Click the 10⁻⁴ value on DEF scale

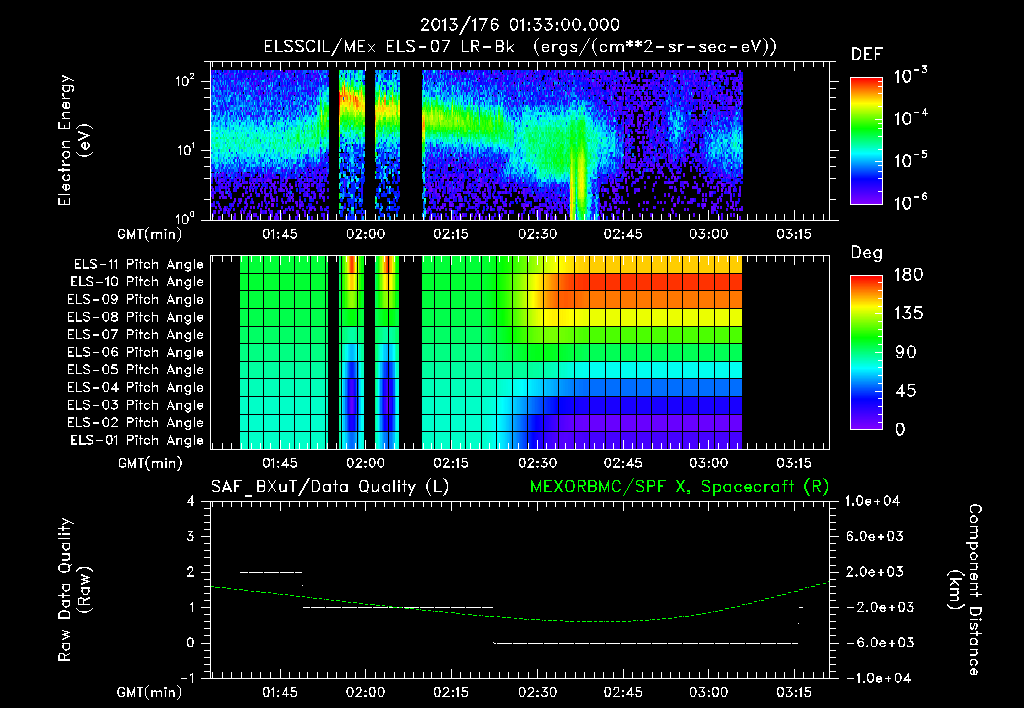910,118
